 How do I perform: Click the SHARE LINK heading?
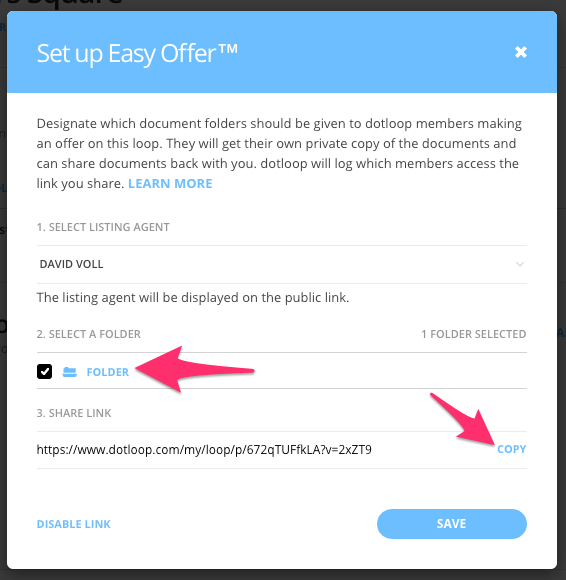pyautogui.click(x=74, y=413)
